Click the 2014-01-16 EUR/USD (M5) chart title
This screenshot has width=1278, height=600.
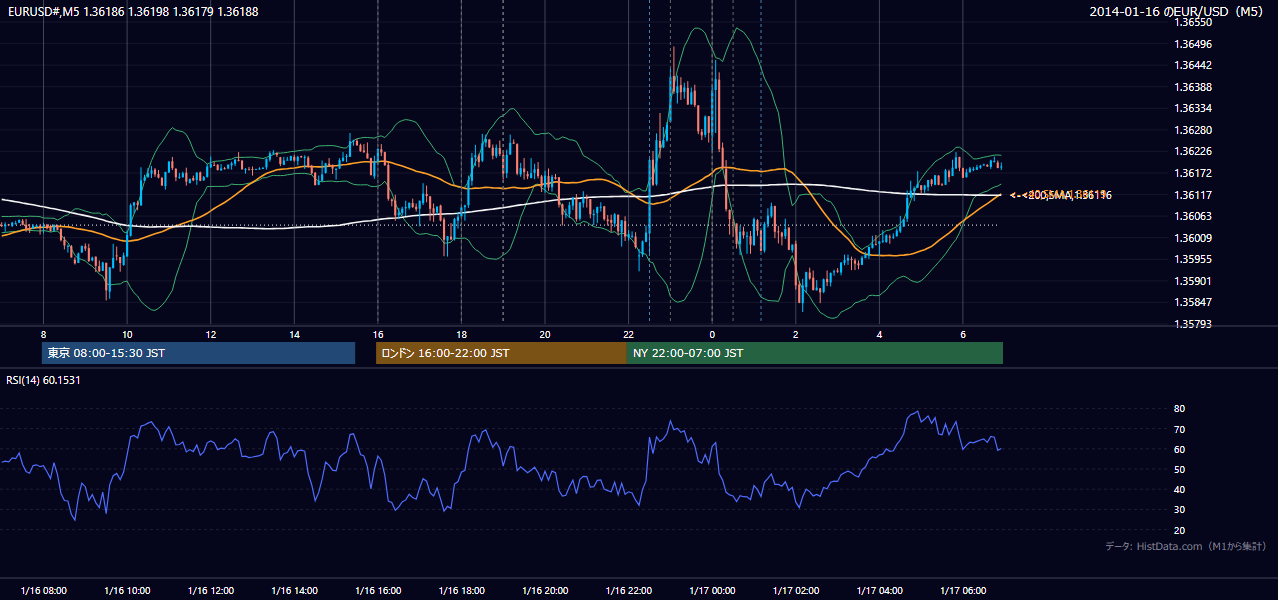coord(1178,11)
